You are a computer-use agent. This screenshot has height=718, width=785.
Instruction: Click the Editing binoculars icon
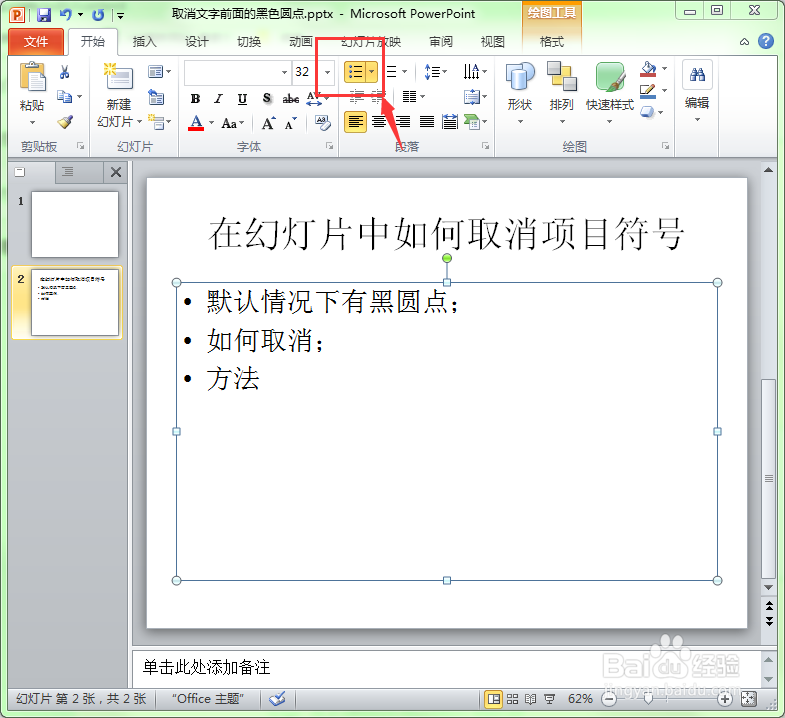[x=697, y=75]
